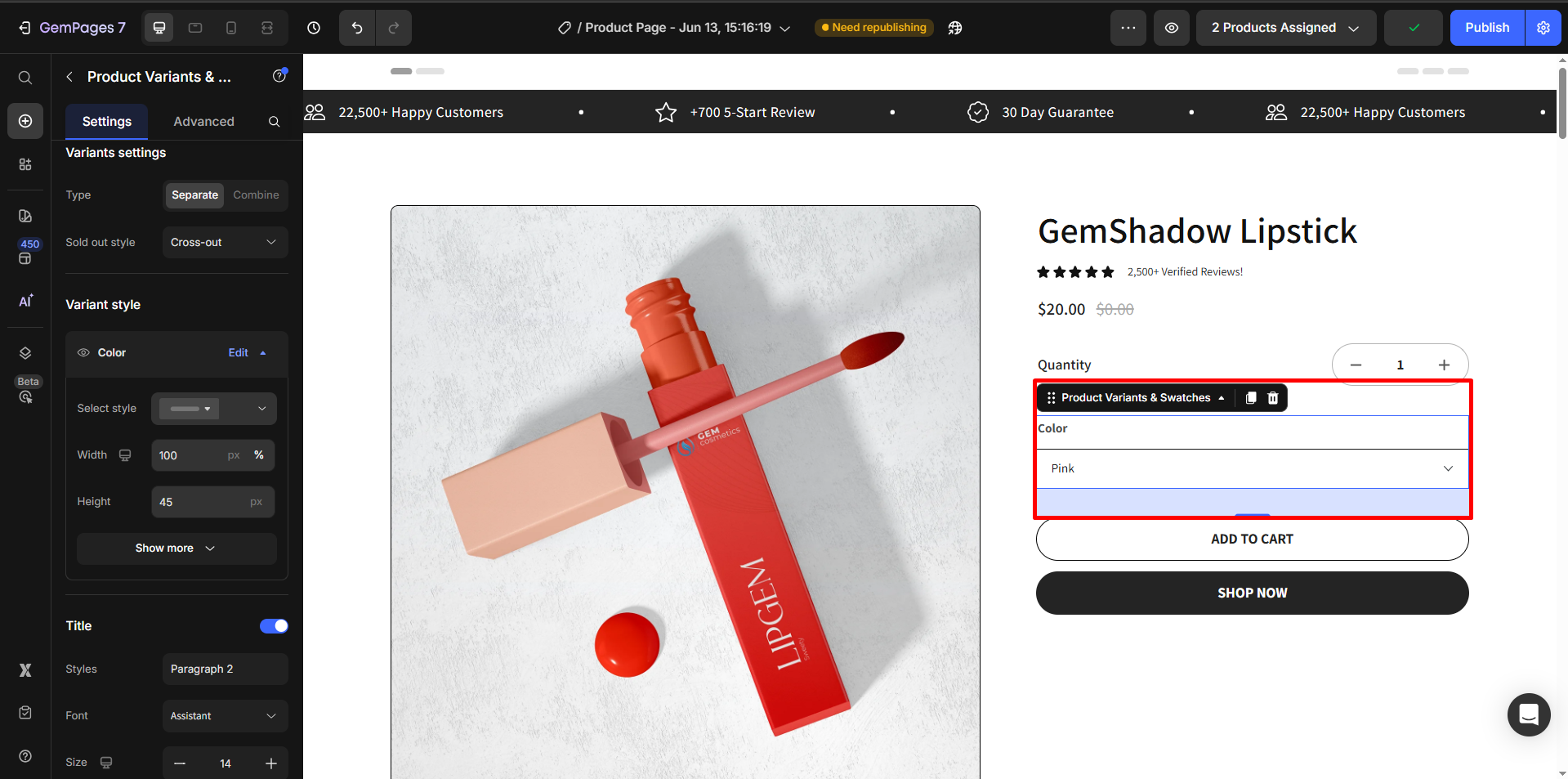Image resolution: width=1568 pixels, height=779 pixels.
Task: Switch to the Advanced tab
Action: (203, 121)
